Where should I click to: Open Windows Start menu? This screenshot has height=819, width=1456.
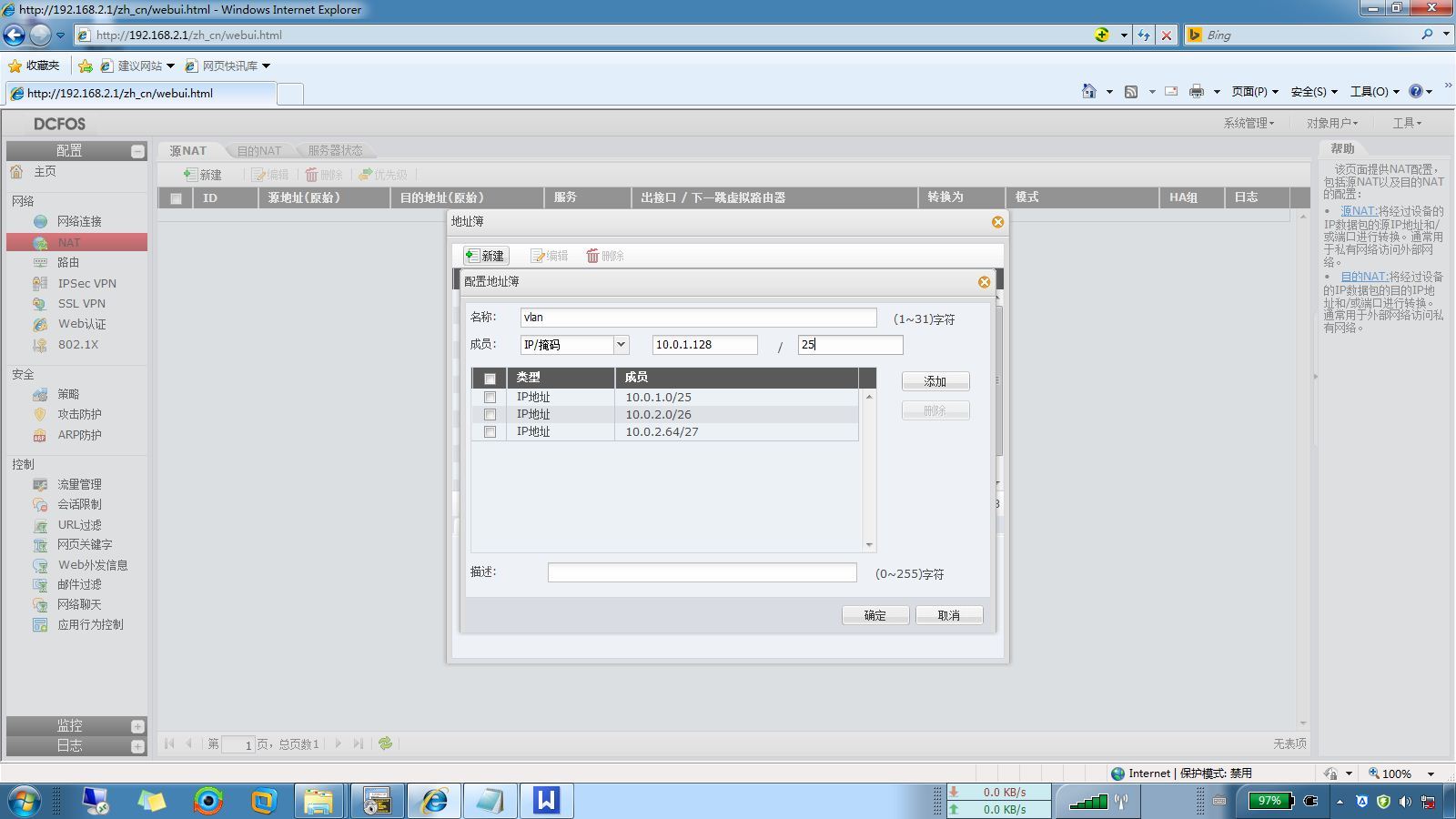[x=25, y=802]
